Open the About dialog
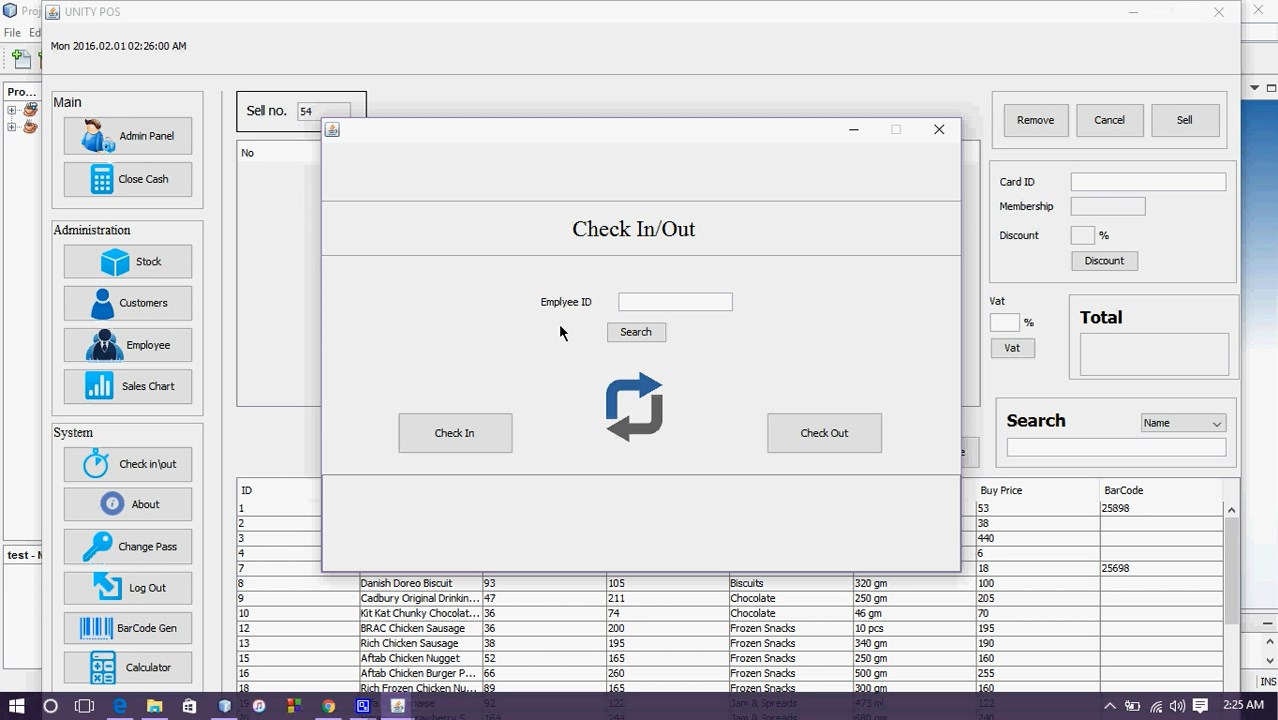 pyautogui.click(x=127, y=504)
